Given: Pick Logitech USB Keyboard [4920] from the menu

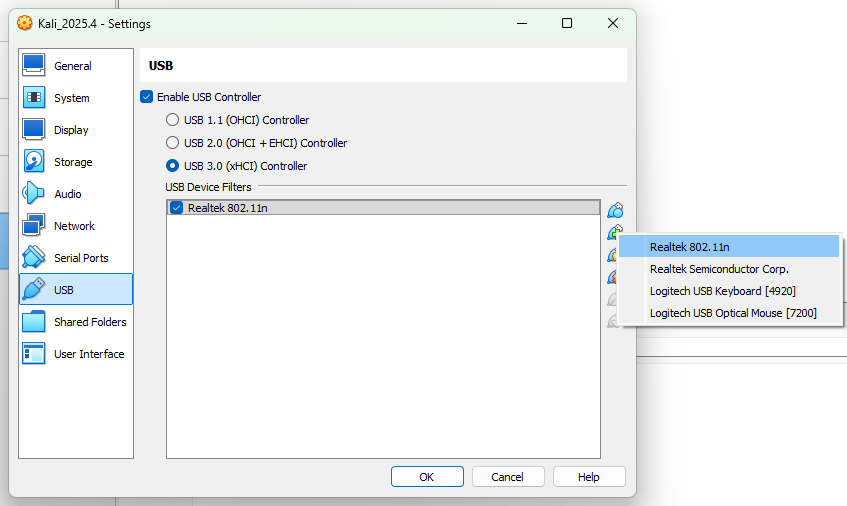Looking at the screenshot, I should (722, 291).
